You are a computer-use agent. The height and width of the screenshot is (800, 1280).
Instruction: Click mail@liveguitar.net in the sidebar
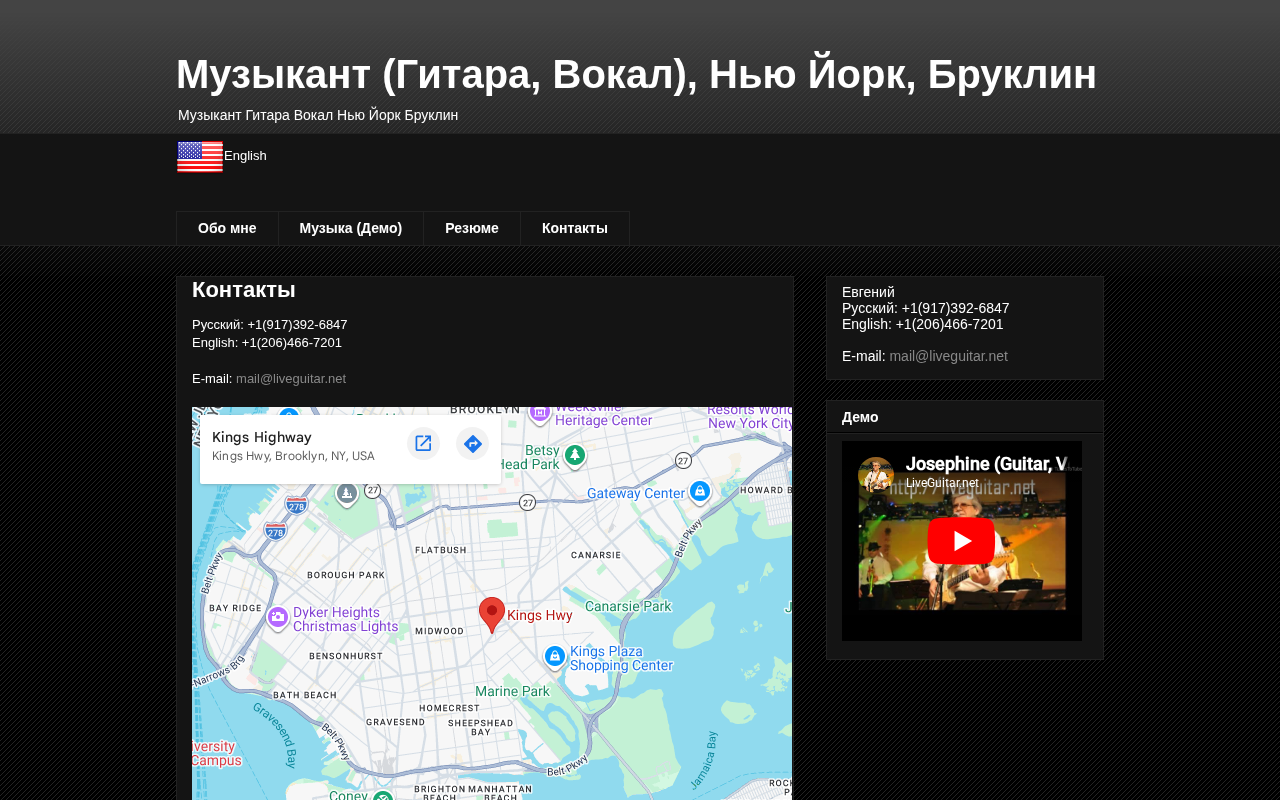(x=949, y=356)
